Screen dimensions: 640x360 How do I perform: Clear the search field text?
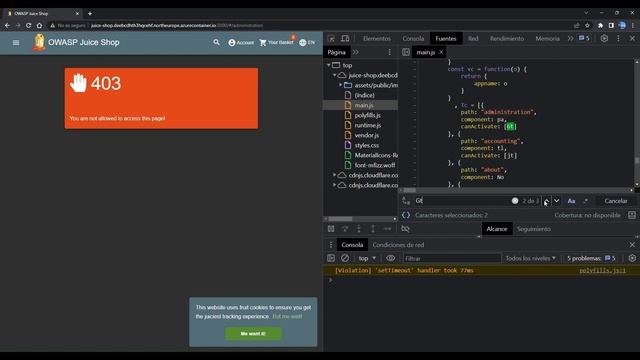point(515,200)
